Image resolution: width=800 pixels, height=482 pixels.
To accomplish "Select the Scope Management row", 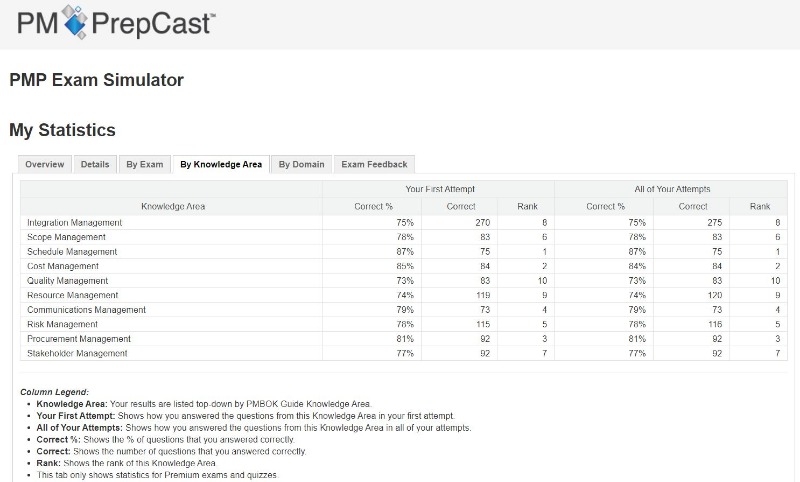I will [404, 237].
